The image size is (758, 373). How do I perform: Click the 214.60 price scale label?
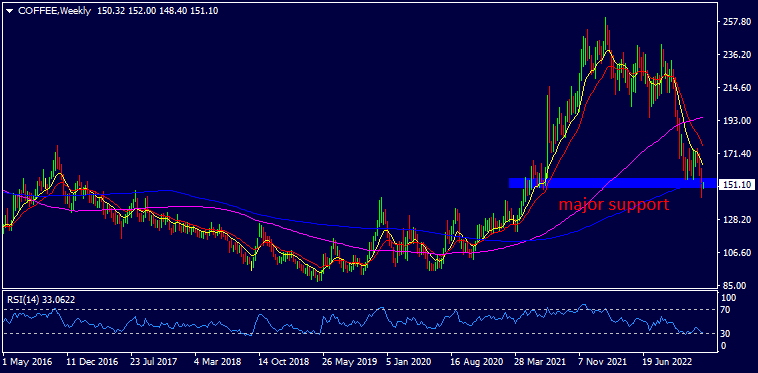(x=736, y=87)
